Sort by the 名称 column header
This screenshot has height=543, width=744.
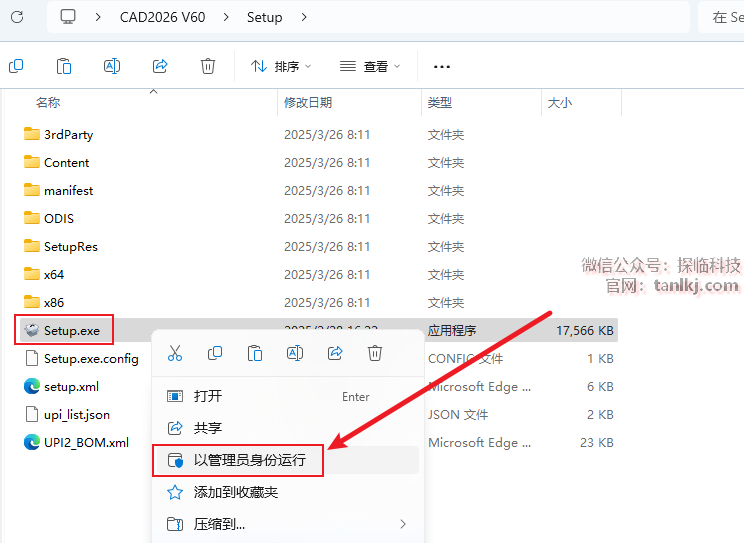point(48,103)
